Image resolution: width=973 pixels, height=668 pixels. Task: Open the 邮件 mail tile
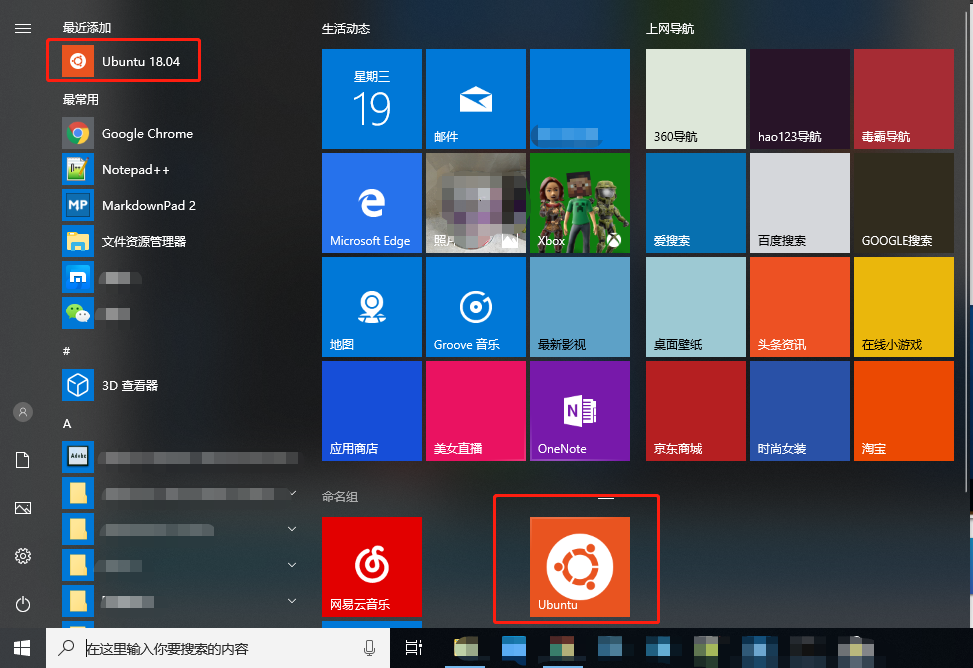click(x=476, y=99)
